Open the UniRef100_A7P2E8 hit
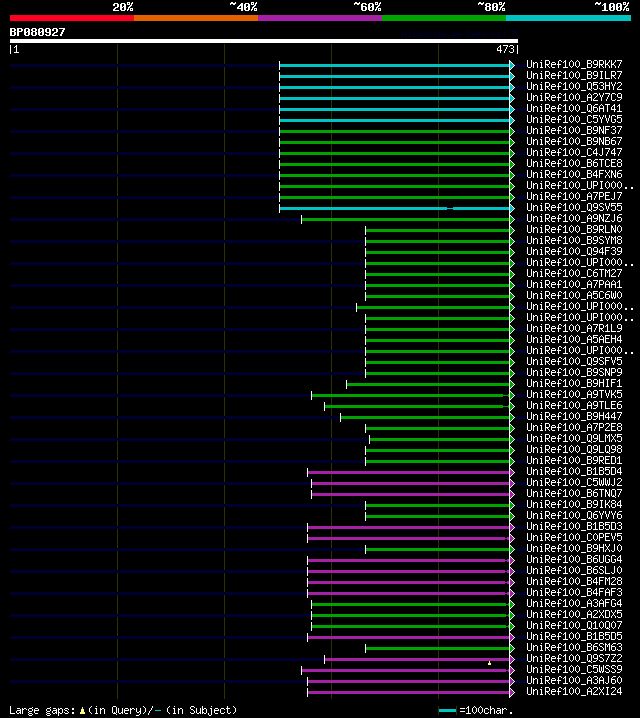The width and height of the screenshot is (640, 718). [574, 427]
